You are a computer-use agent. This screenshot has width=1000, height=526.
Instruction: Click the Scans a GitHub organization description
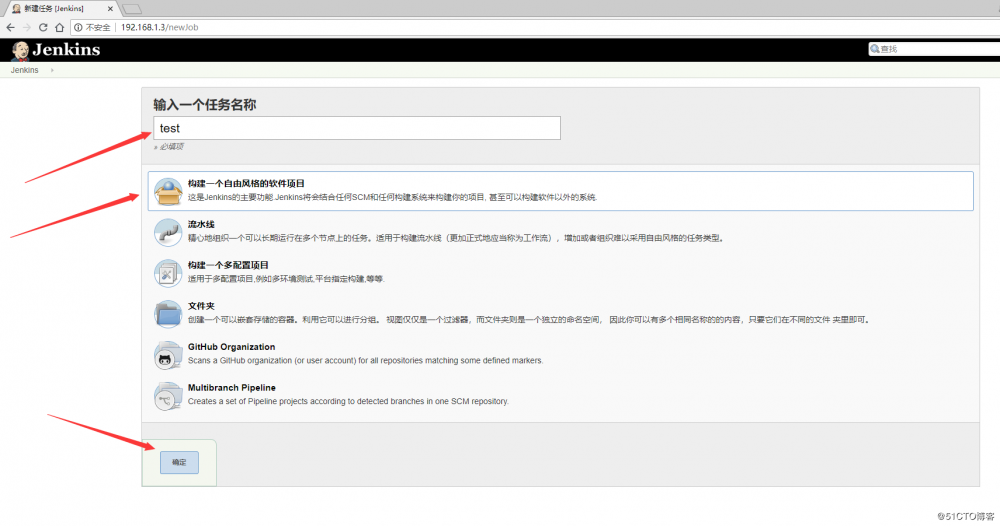[365, 361]
